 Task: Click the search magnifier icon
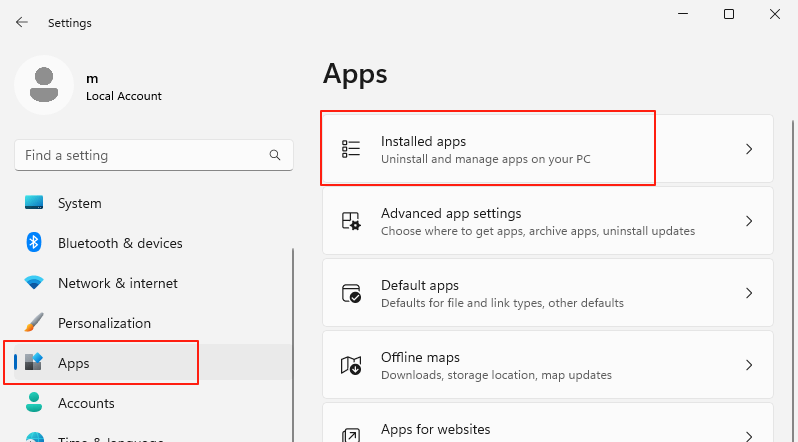point(275,156)
